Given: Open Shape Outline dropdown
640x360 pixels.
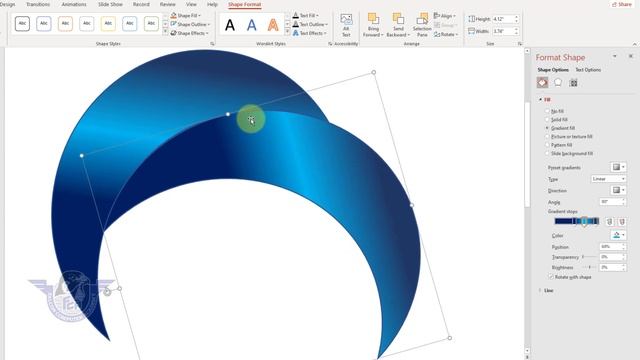Looking at the screenshot, I should point(190,24).
